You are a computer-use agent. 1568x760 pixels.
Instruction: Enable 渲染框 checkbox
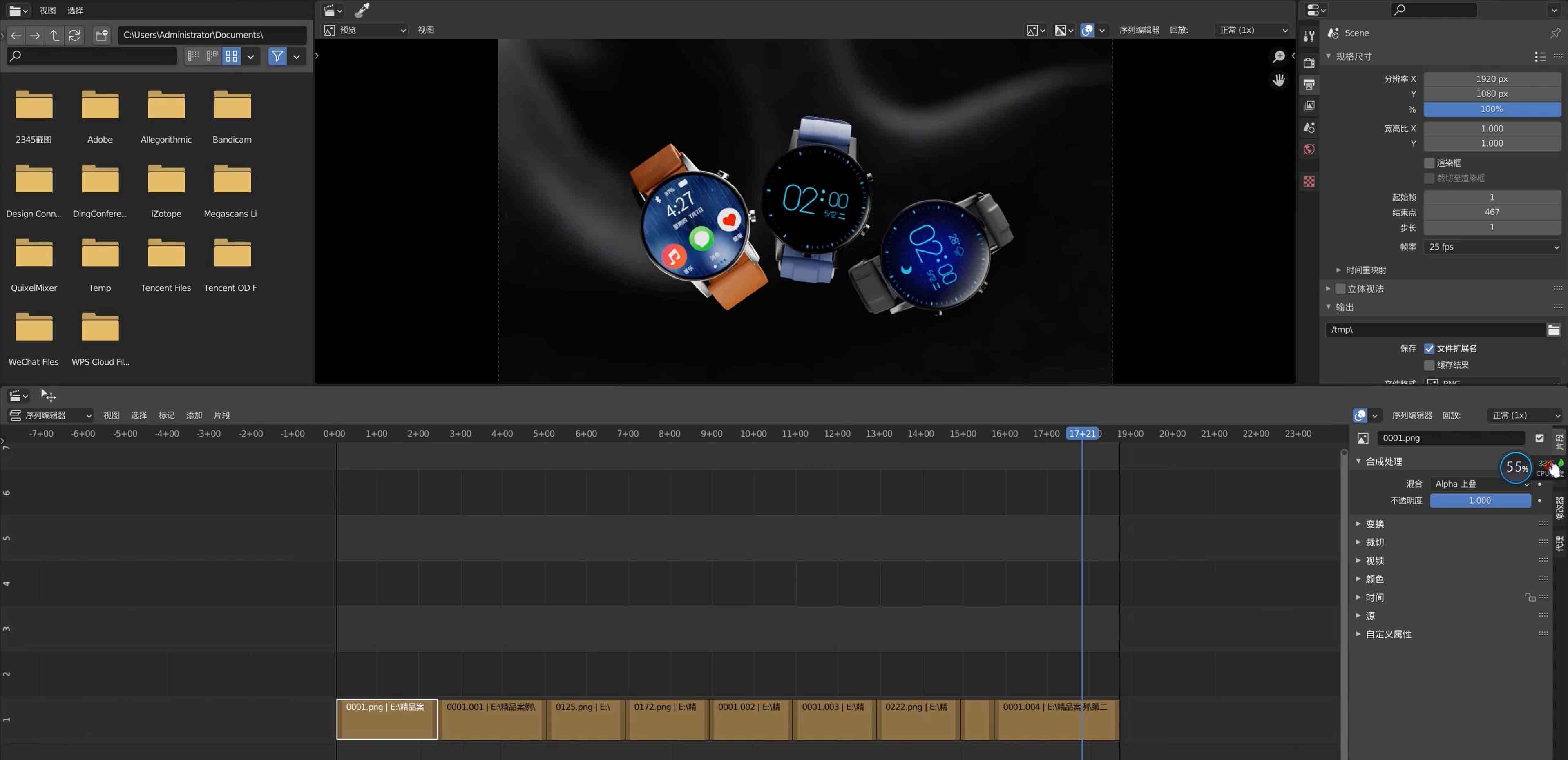[x=1429, y=163]
